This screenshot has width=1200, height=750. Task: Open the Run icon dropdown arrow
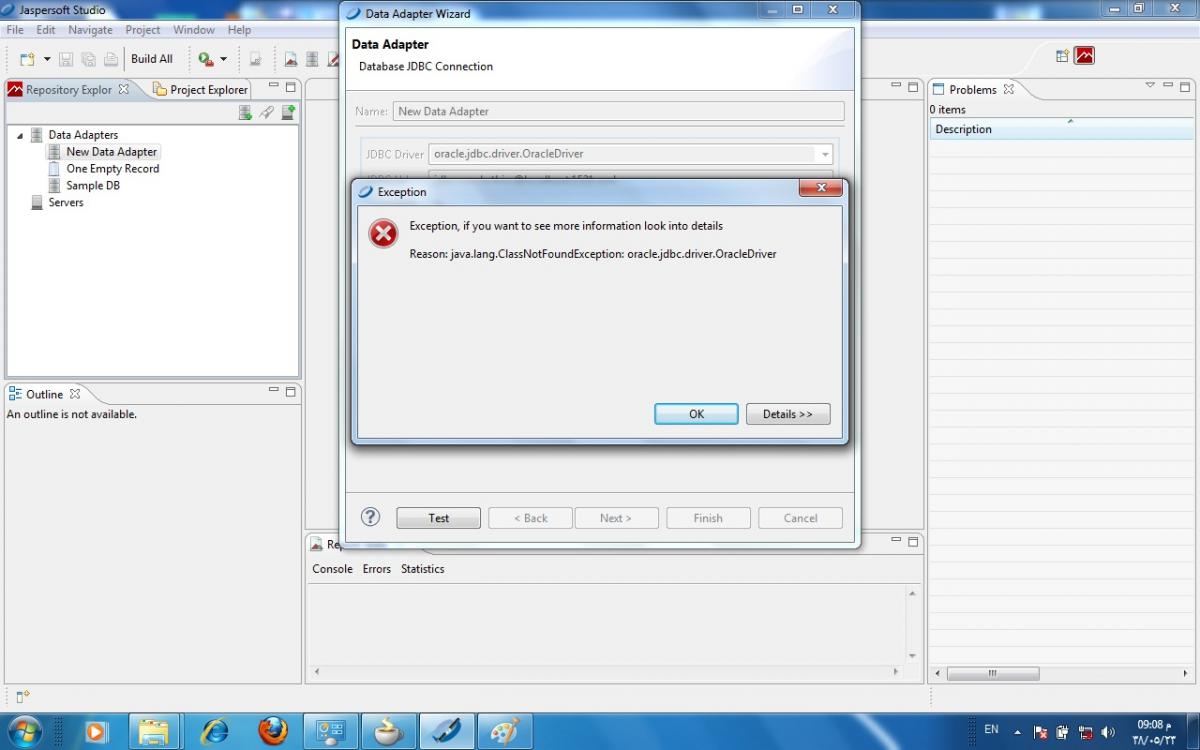223,60
